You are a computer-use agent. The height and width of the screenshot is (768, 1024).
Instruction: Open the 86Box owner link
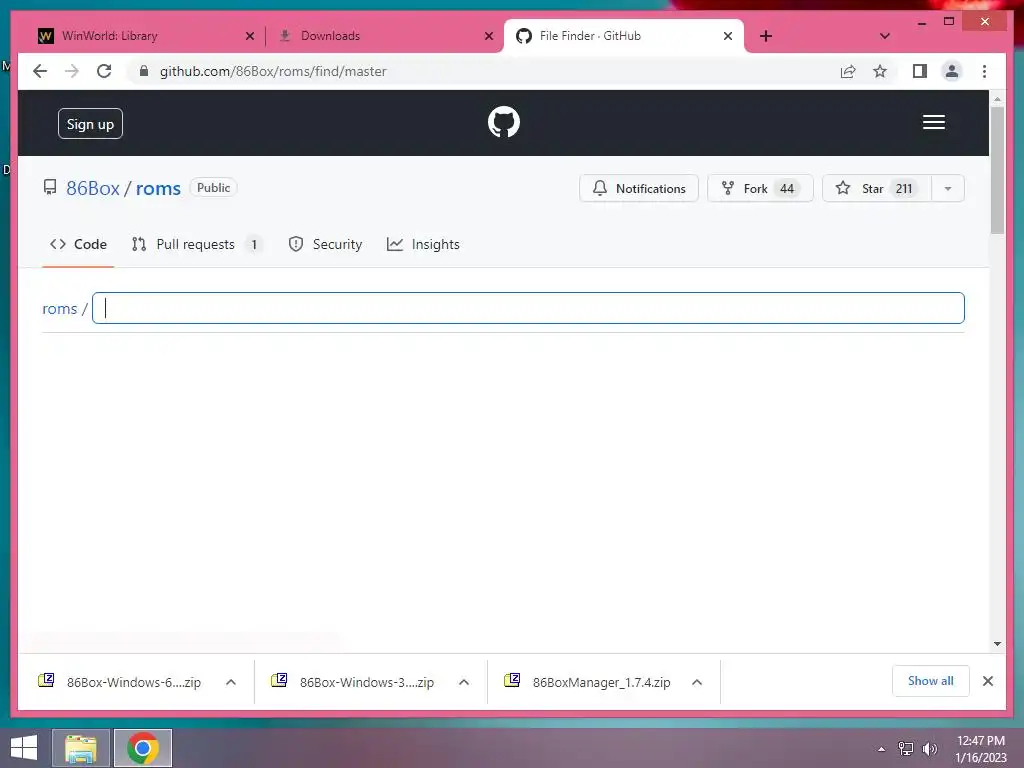pyautogui.click(x=93, y=188)
